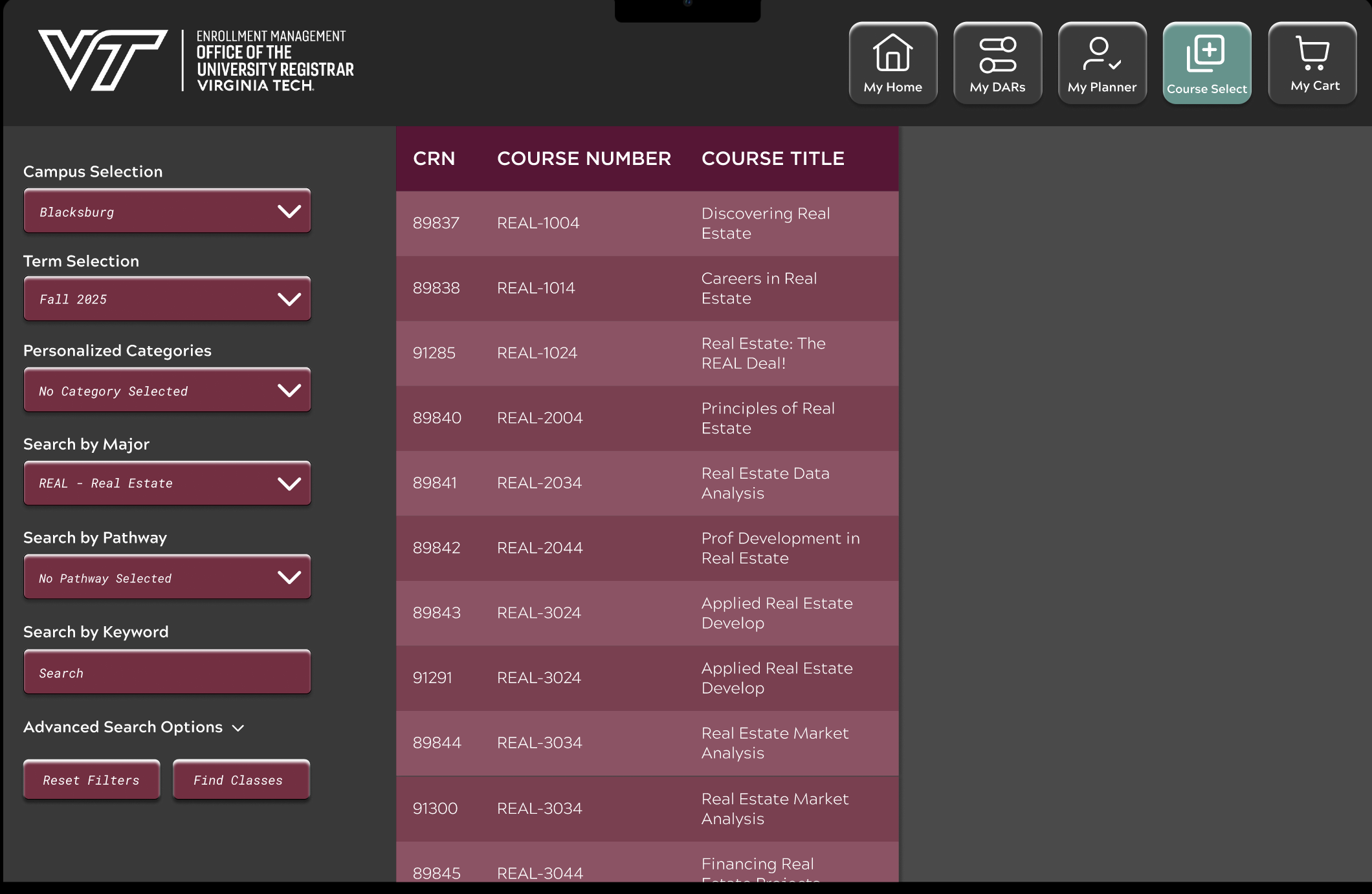The height and width of the screenshot is (894, 1372).
Task: Open Search by Pathway dropdown
Action: tap(167, 577)
